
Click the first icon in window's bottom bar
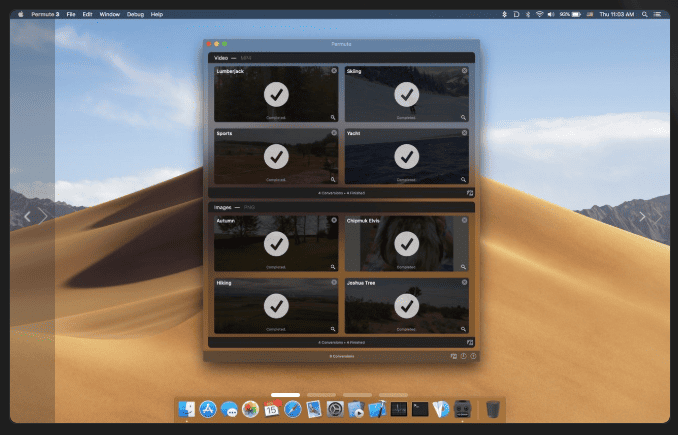[x=454, y=356]
